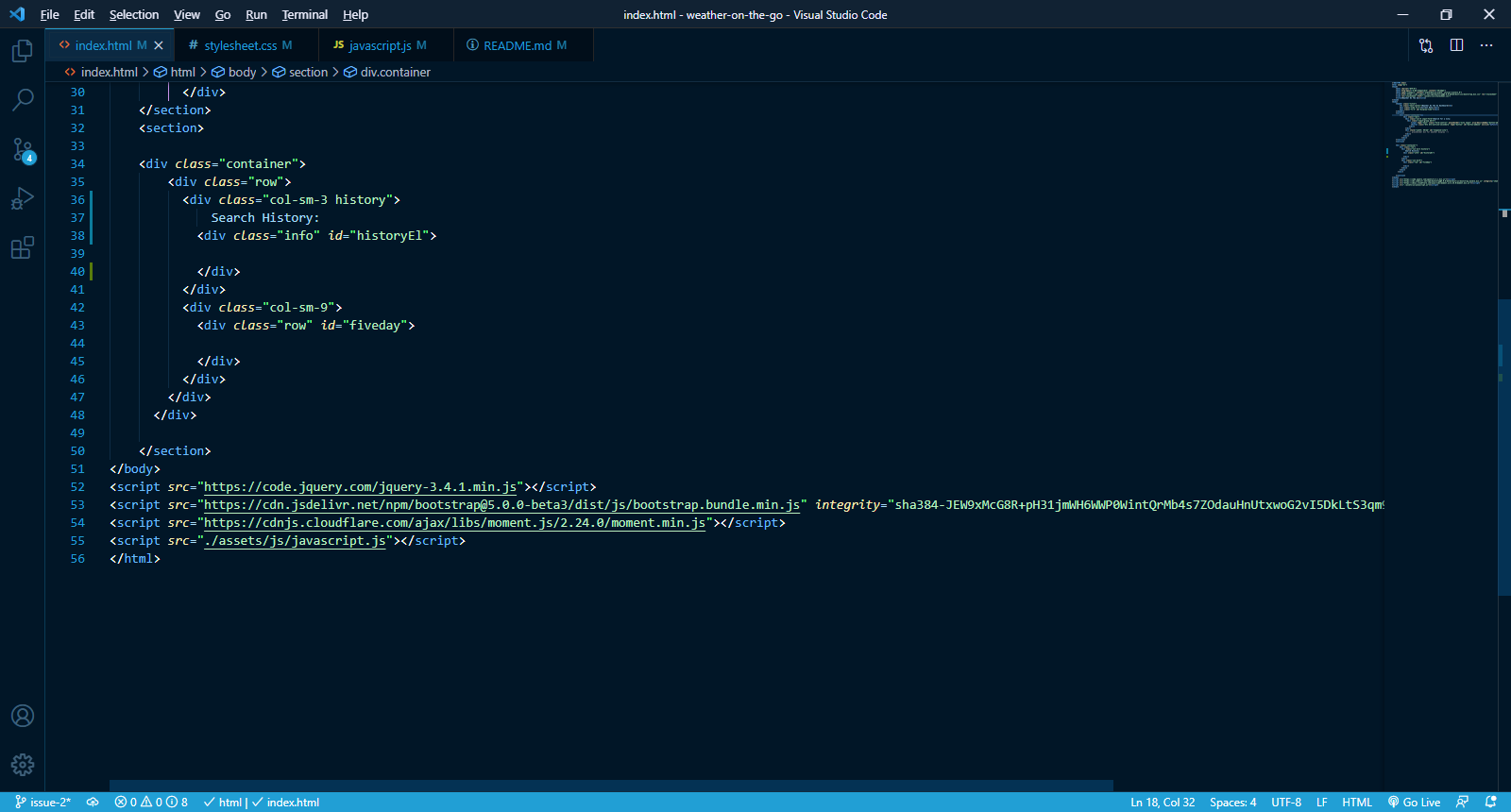Image resolution: width=1511 pixels, height=812 pixels.
Task: Open the errors and warnings status indicator
Action: click(x=151, y=802)
